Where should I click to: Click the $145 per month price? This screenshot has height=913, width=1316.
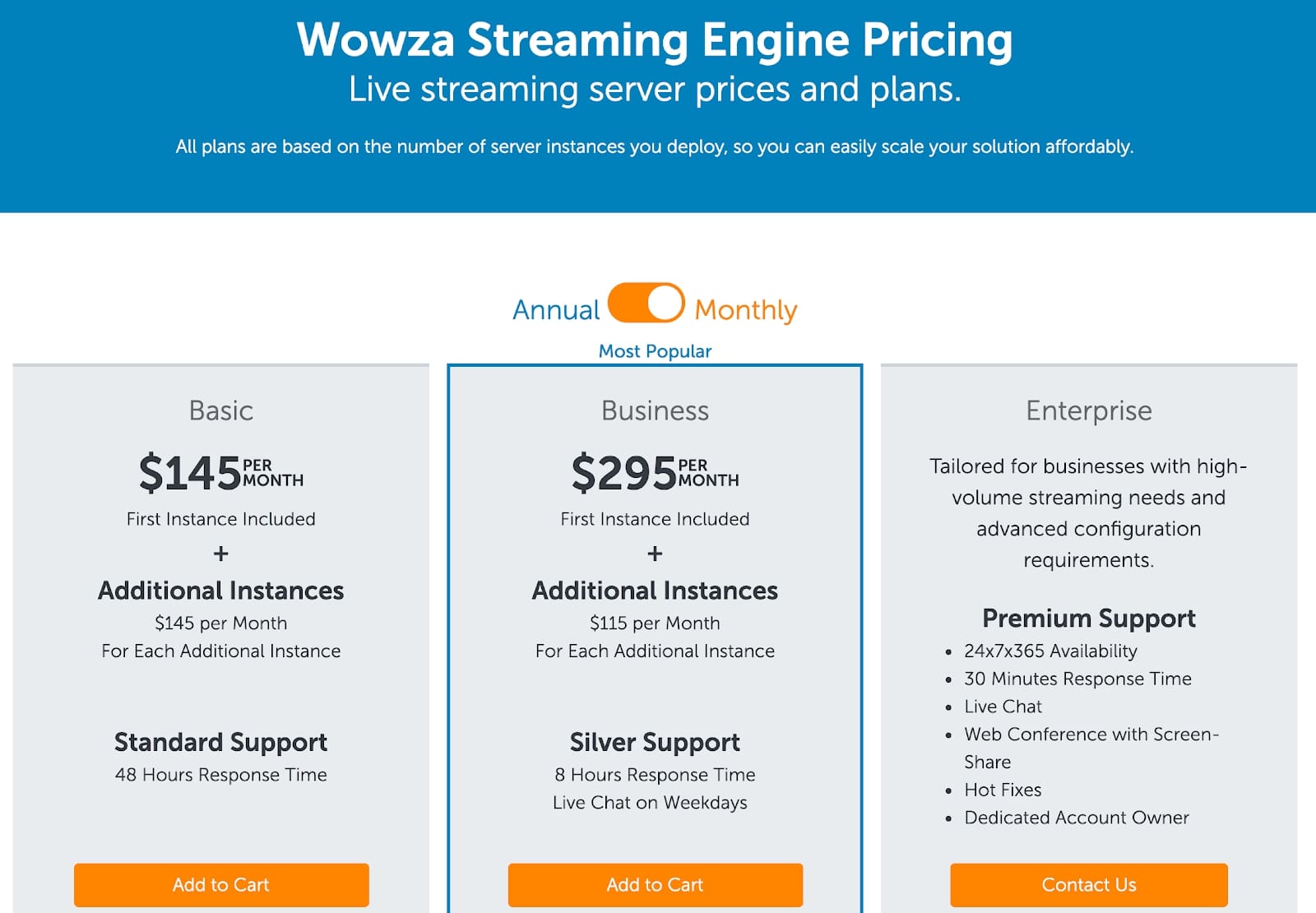(220, 473)
